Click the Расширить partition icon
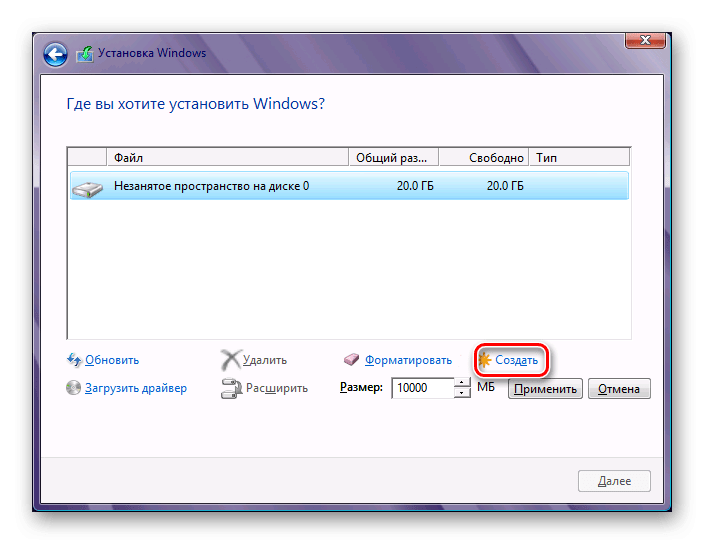The height and width of the screenshot is (544, 704). click(x=230, y=388)
